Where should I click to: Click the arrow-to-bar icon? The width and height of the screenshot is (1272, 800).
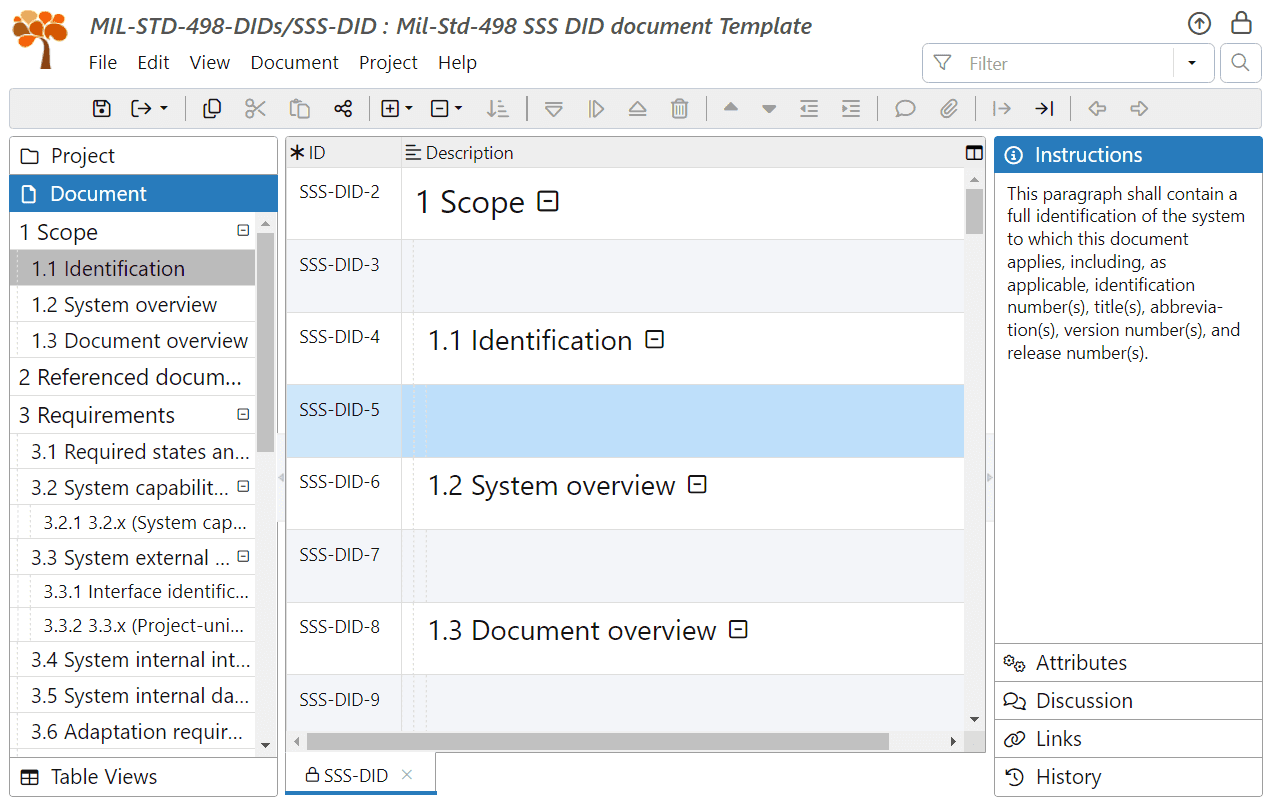1044,109
